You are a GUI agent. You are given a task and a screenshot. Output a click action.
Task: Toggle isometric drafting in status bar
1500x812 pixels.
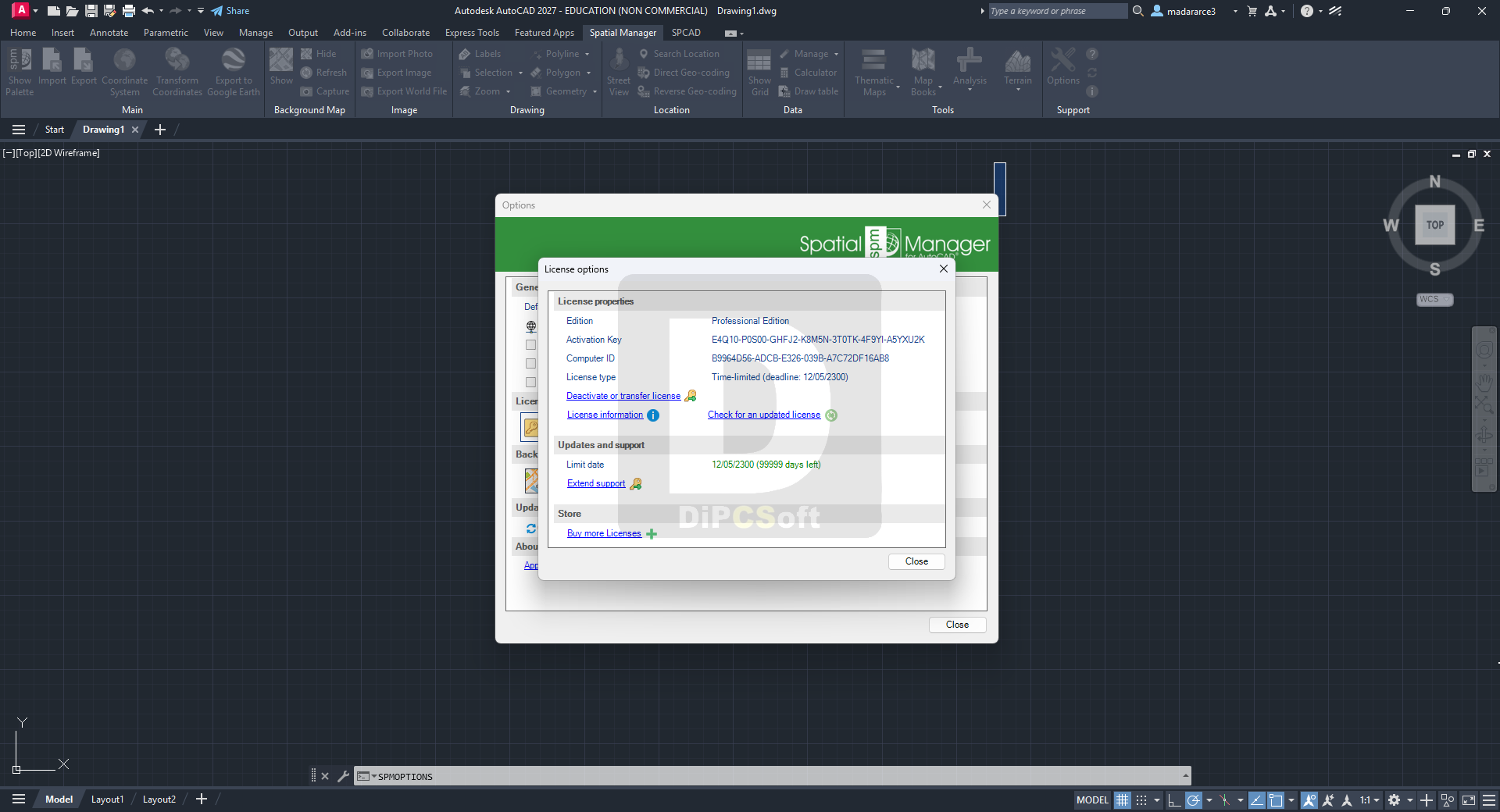coord(1225,800)
